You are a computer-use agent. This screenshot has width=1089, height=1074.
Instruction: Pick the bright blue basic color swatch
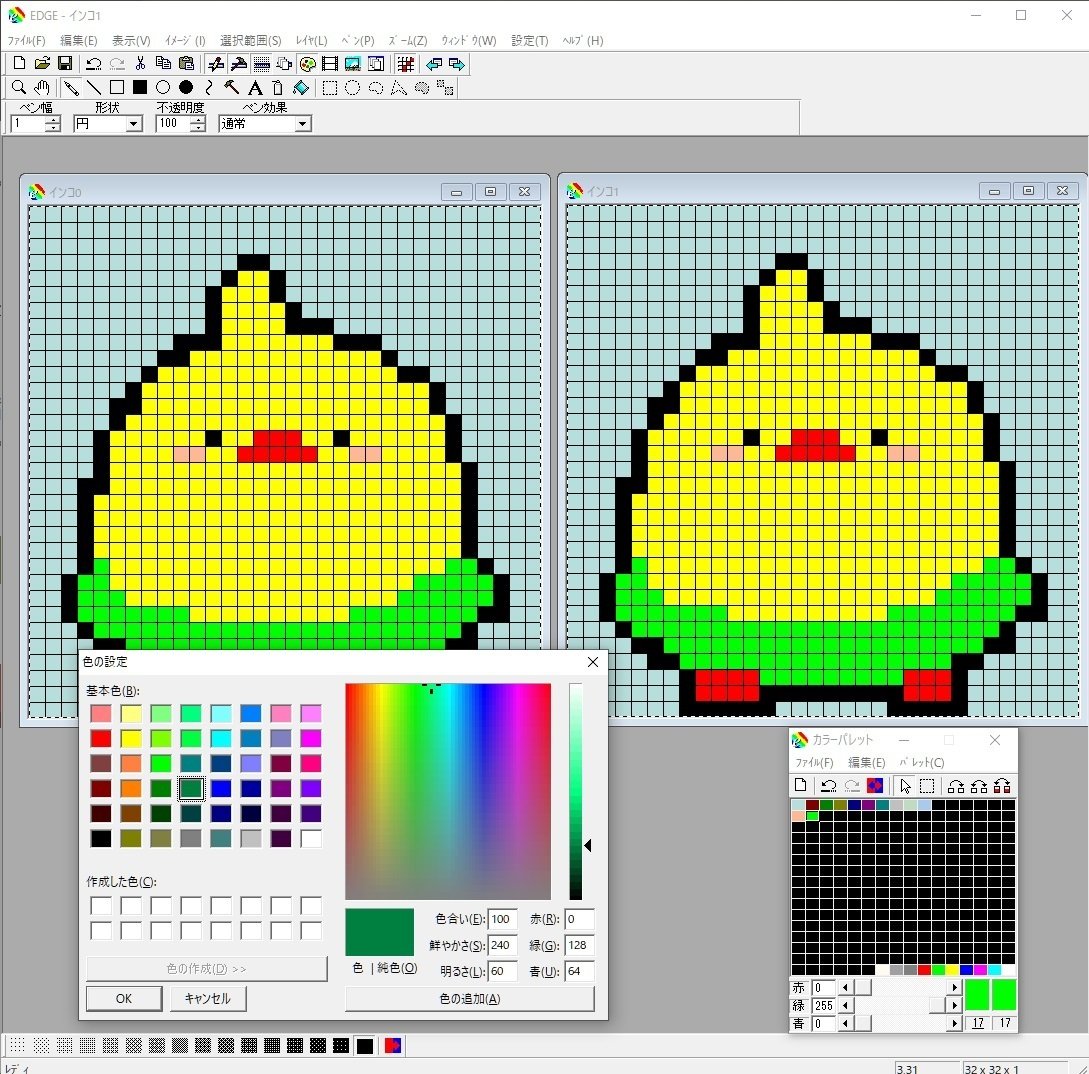(221, 788)
